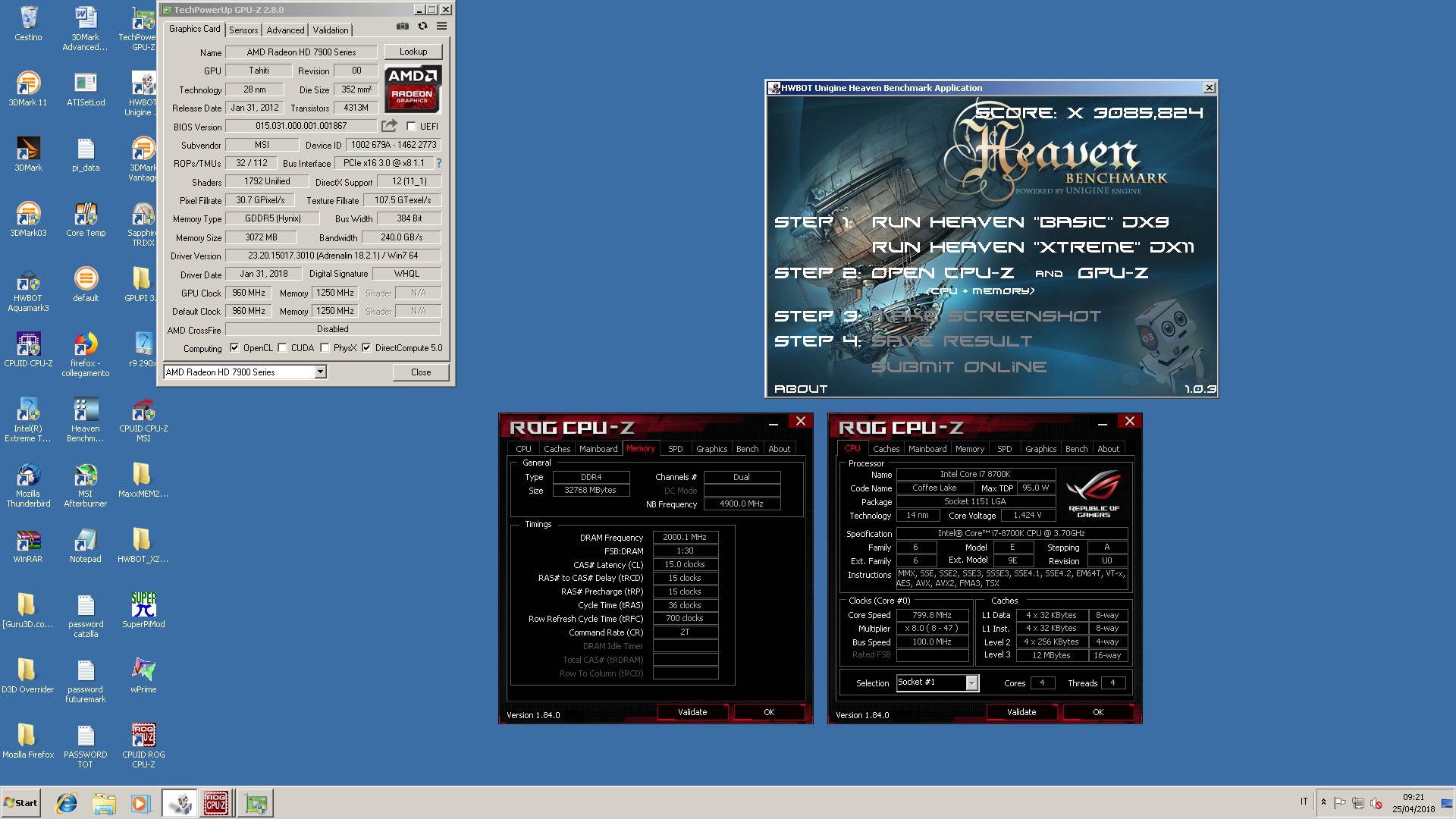Click Bus Interface question mark help

438,163
